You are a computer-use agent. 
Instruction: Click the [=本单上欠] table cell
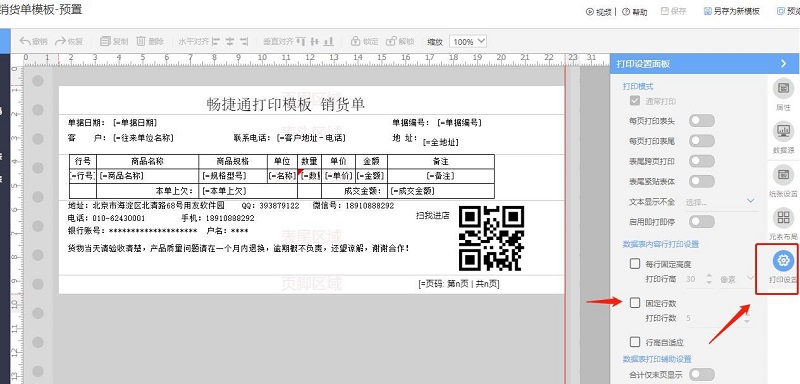pyautogui.click(x=247, y=191)
